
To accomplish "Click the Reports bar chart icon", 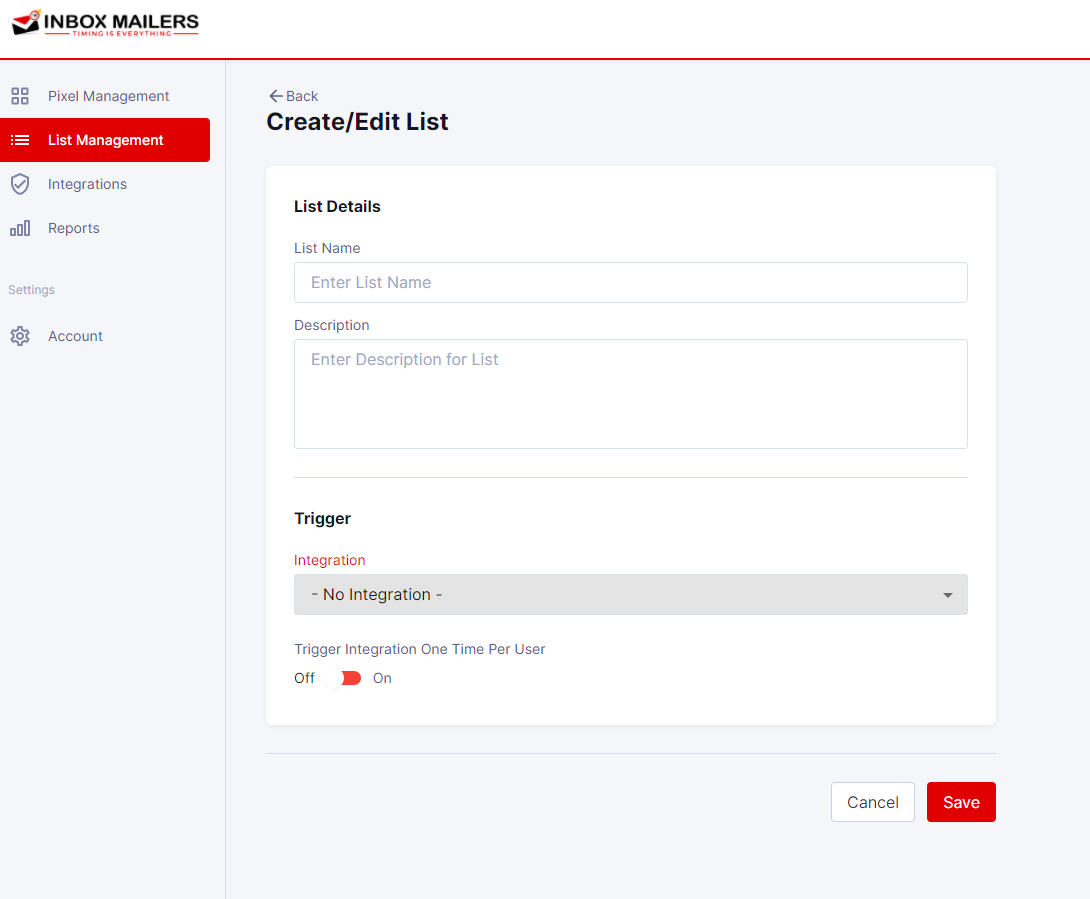I will [20, 228].
